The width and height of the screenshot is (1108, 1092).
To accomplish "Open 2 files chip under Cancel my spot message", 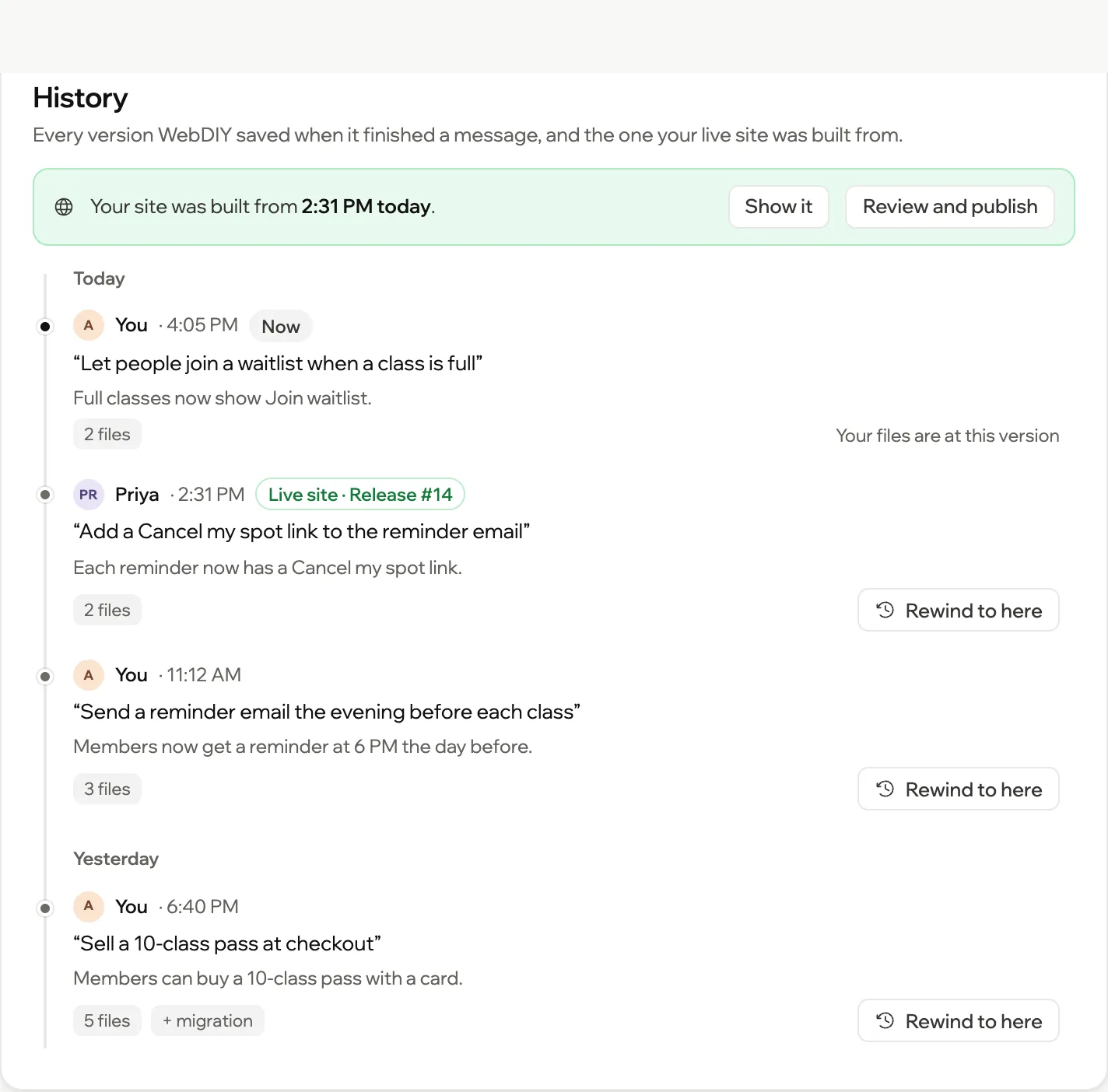I will (x=107, y=611).
